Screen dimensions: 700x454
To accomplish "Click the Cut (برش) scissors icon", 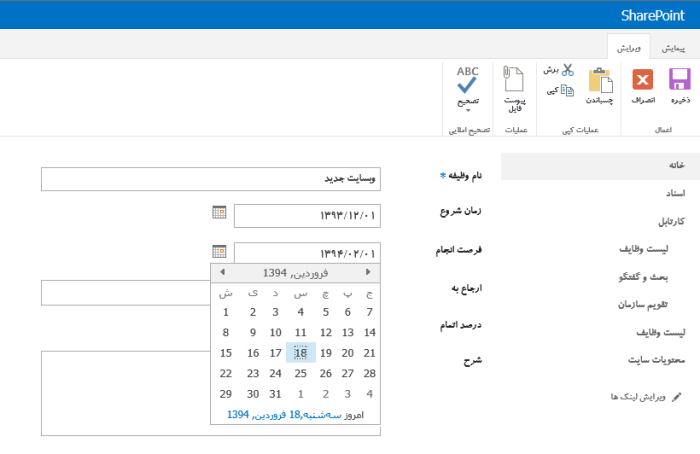I will (x=567, y=70).
